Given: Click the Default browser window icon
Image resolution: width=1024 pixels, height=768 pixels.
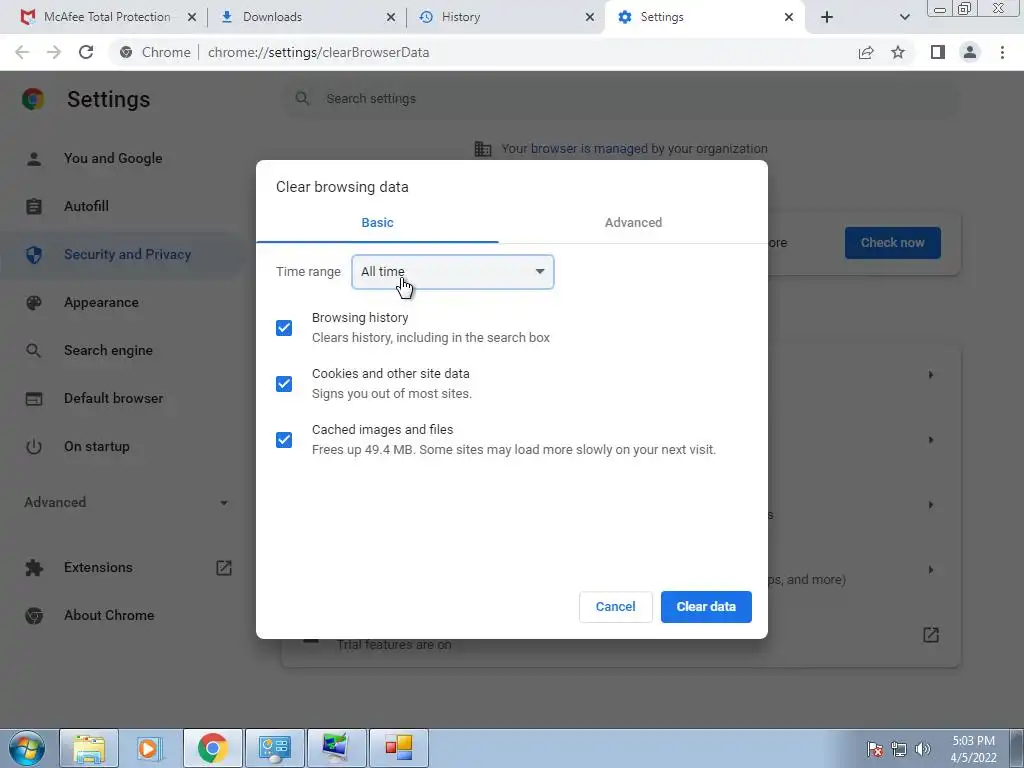Looking at the screenshot, I should [x=34, y=398].
